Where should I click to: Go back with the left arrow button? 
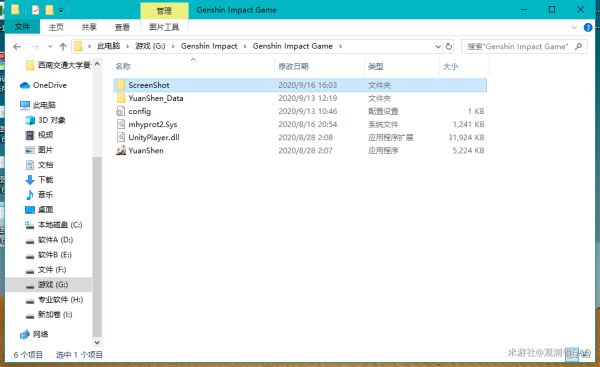tap(17, 47)
